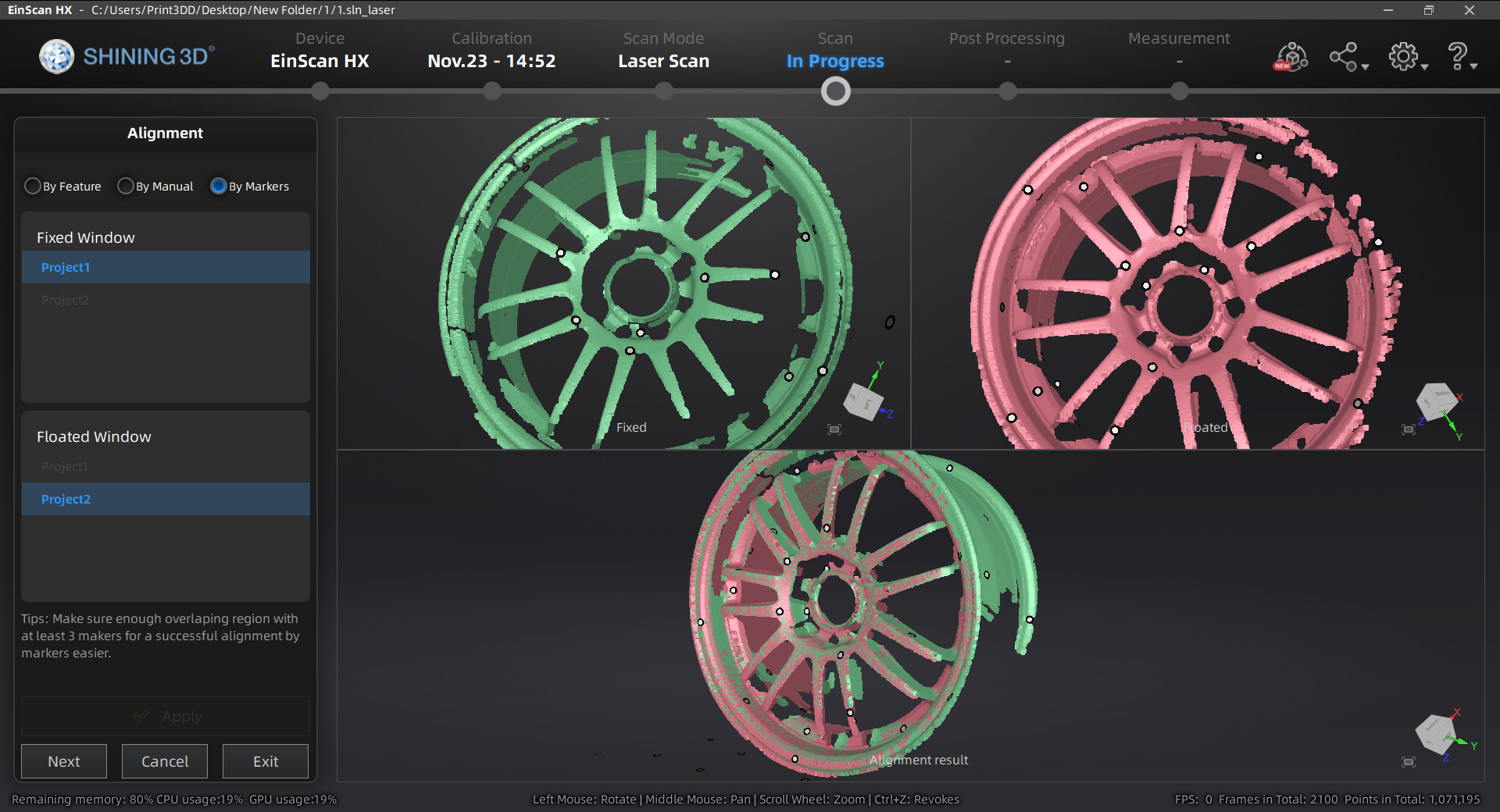Click the active Scan ring on the progress line
The height and width of the screenshot is (812, 1500).
pos(836,92)
